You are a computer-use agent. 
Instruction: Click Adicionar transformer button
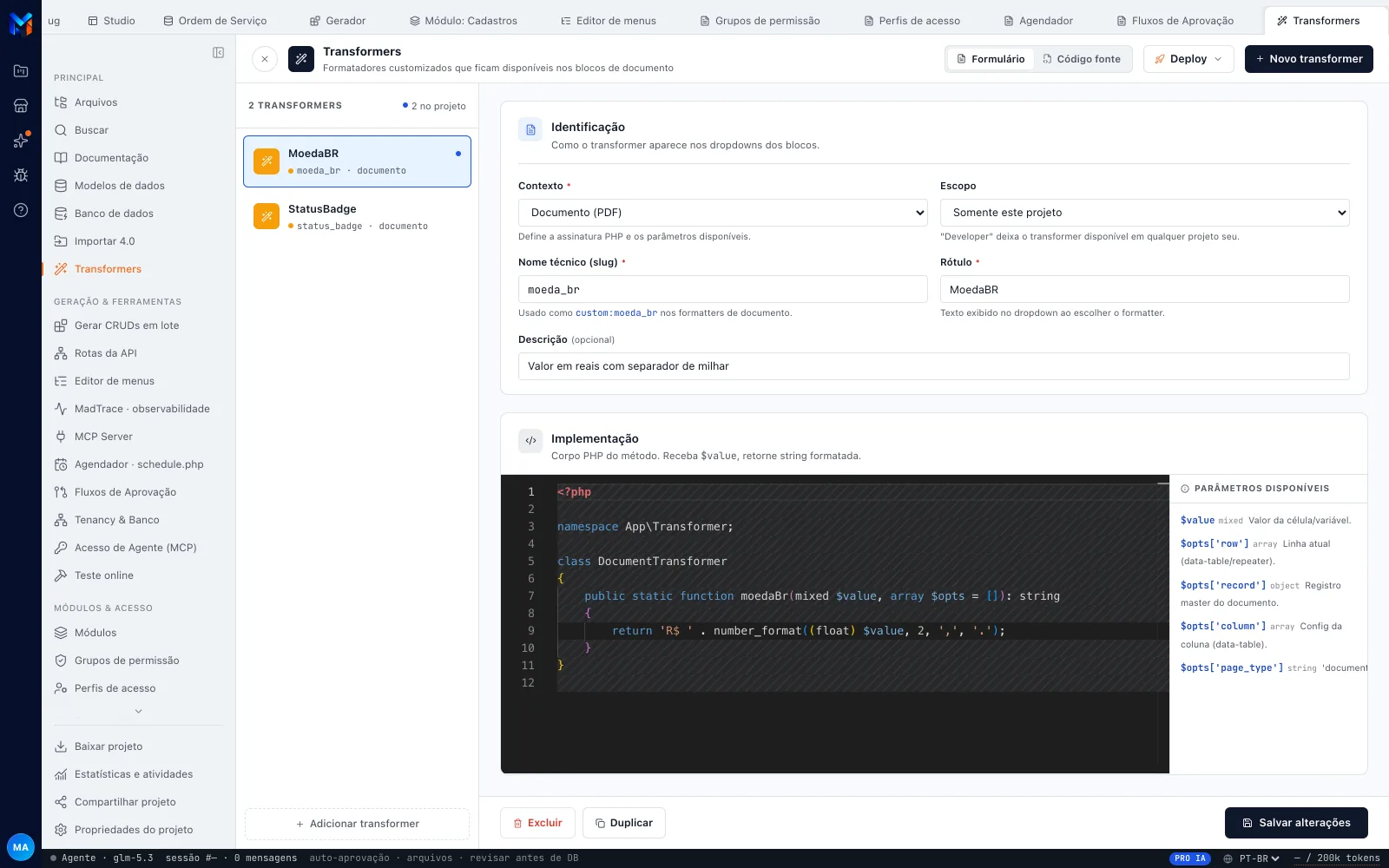[357, 824]
